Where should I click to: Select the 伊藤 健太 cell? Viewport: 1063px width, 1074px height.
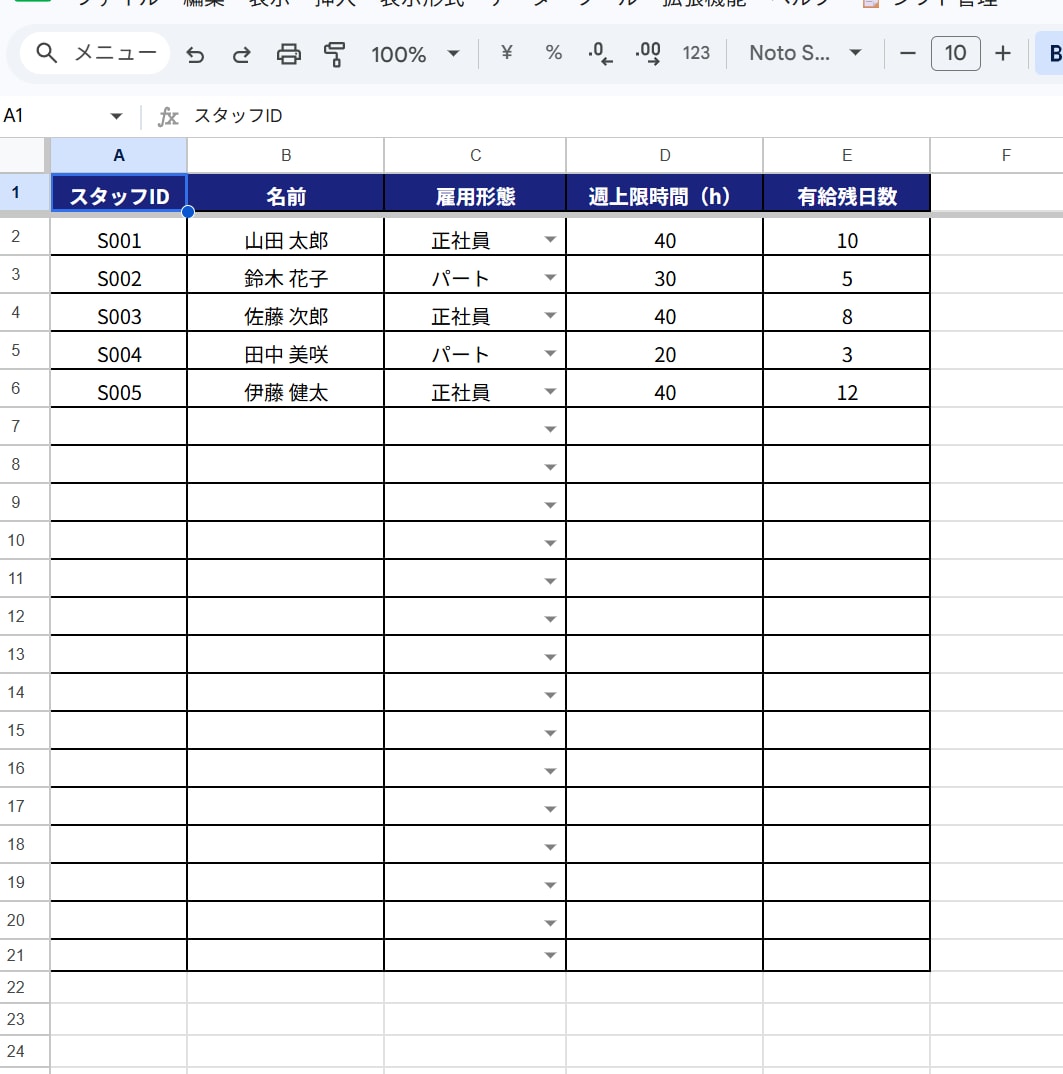tap(286, 389)
